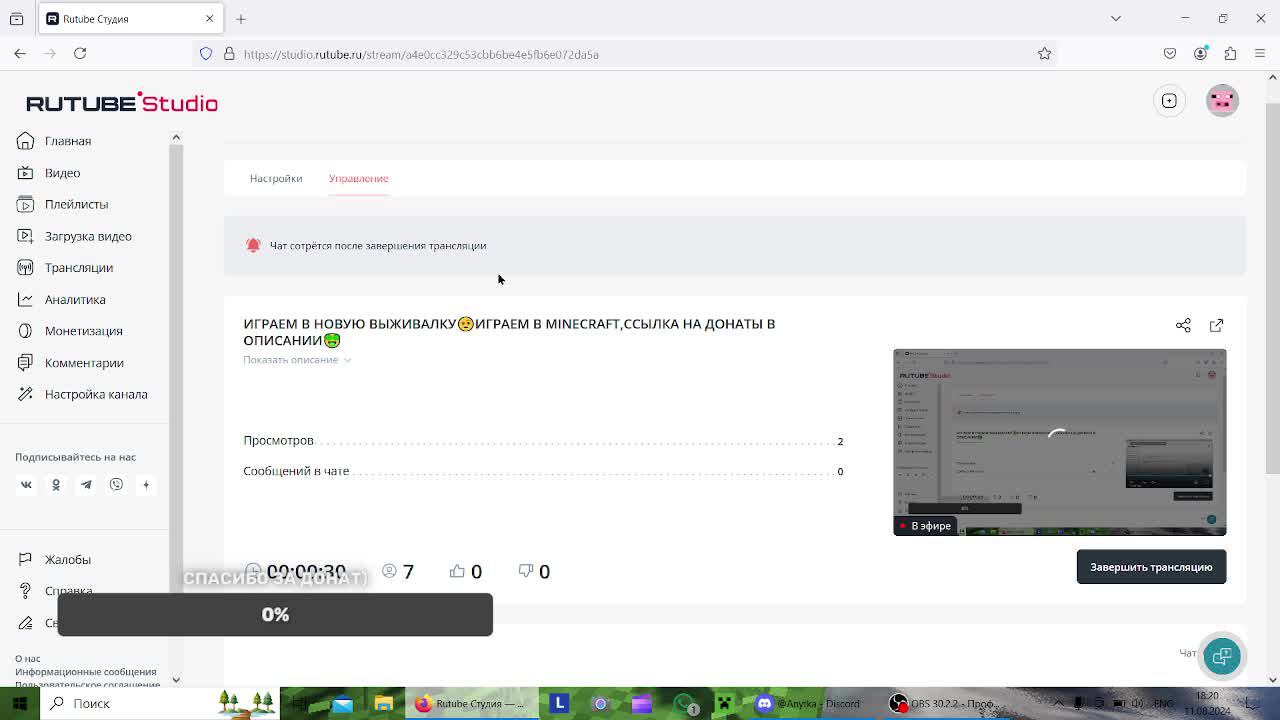Open Discord from the taskbar
Viewport: 1280px width, 720px height.
(x=808, y=703)
